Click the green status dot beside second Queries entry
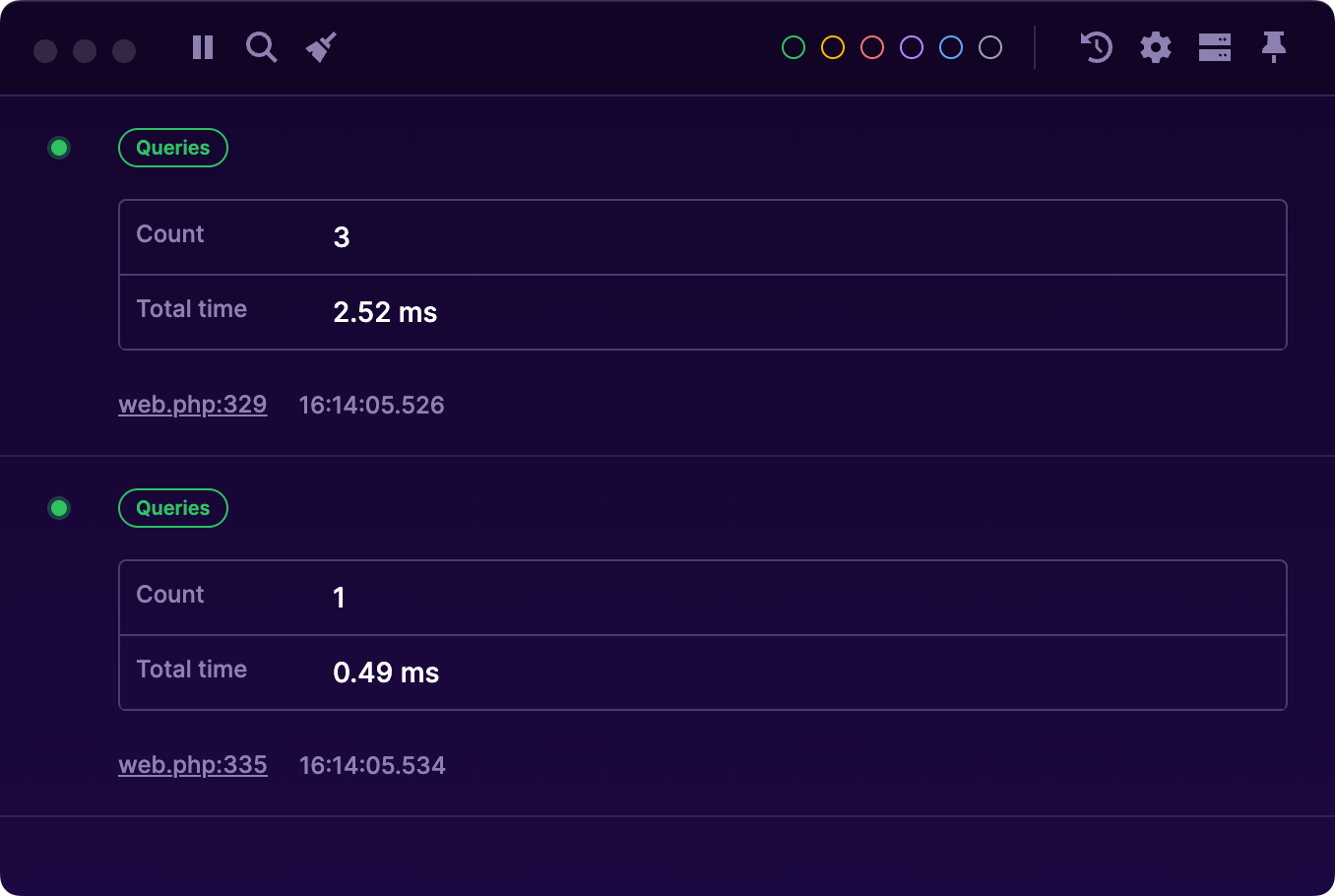The width and height of the screenshot is (1335, 896). click(59, 507)
